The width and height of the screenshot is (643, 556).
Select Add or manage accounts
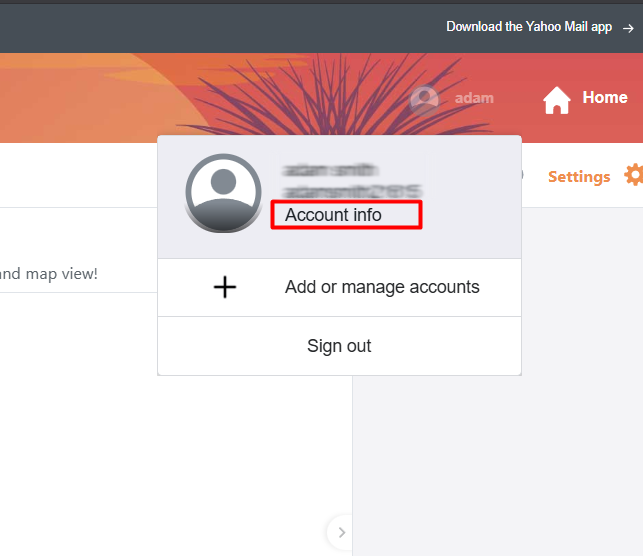click(382, 288)
